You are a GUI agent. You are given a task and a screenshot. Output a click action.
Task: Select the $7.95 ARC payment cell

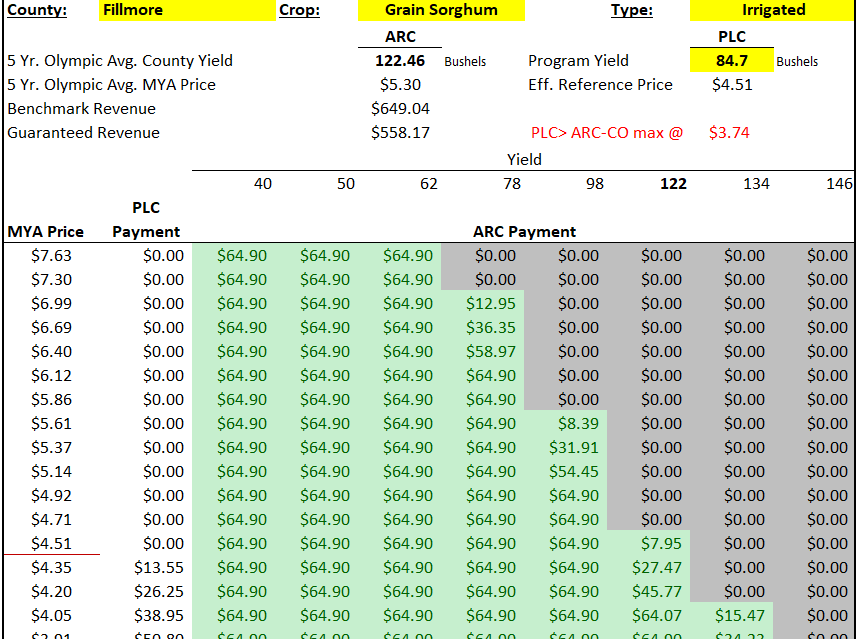[x=660, y=544]
